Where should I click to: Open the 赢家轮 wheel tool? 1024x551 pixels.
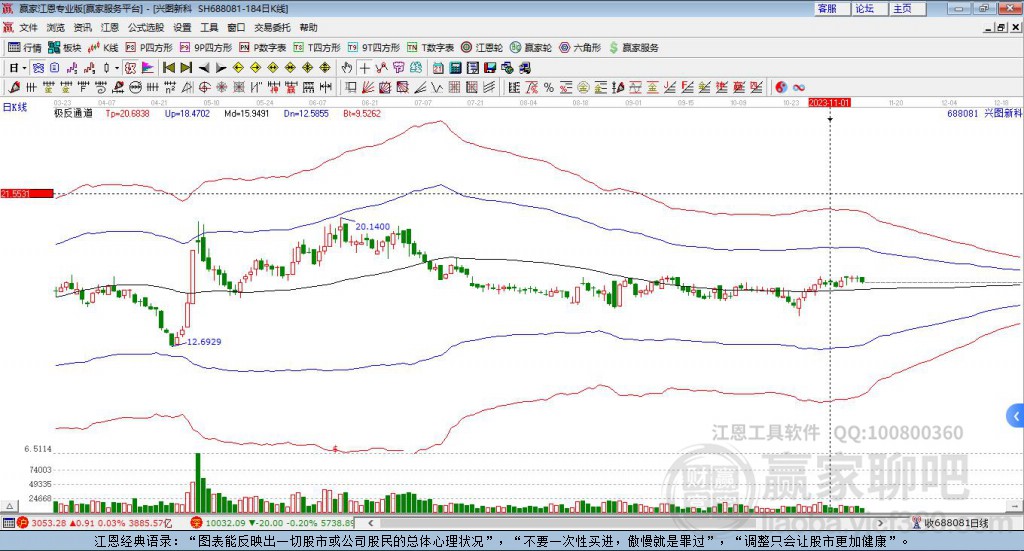click(531, 48)
